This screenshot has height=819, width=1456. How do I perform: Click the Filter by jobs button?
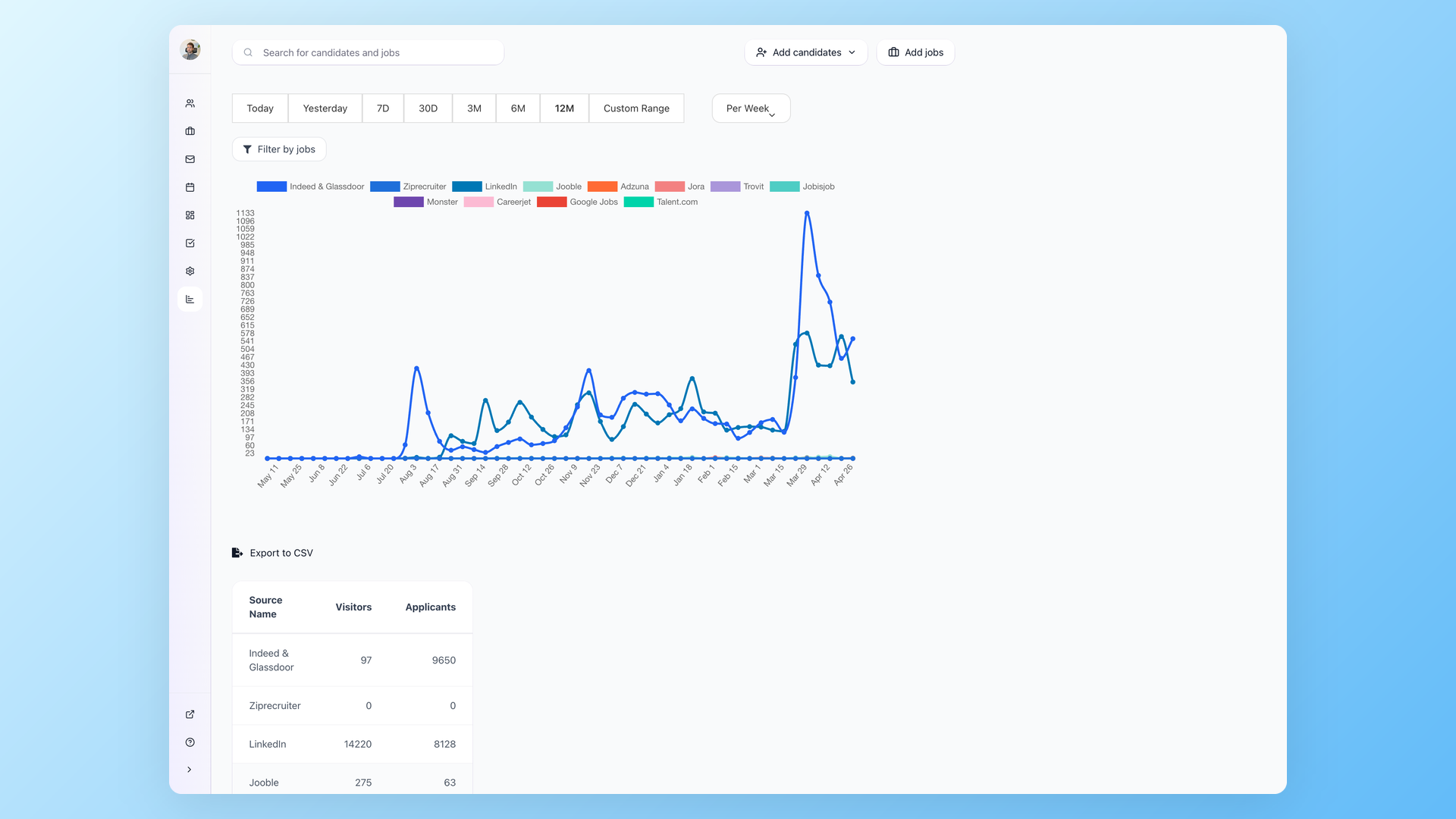pos(279,149)
